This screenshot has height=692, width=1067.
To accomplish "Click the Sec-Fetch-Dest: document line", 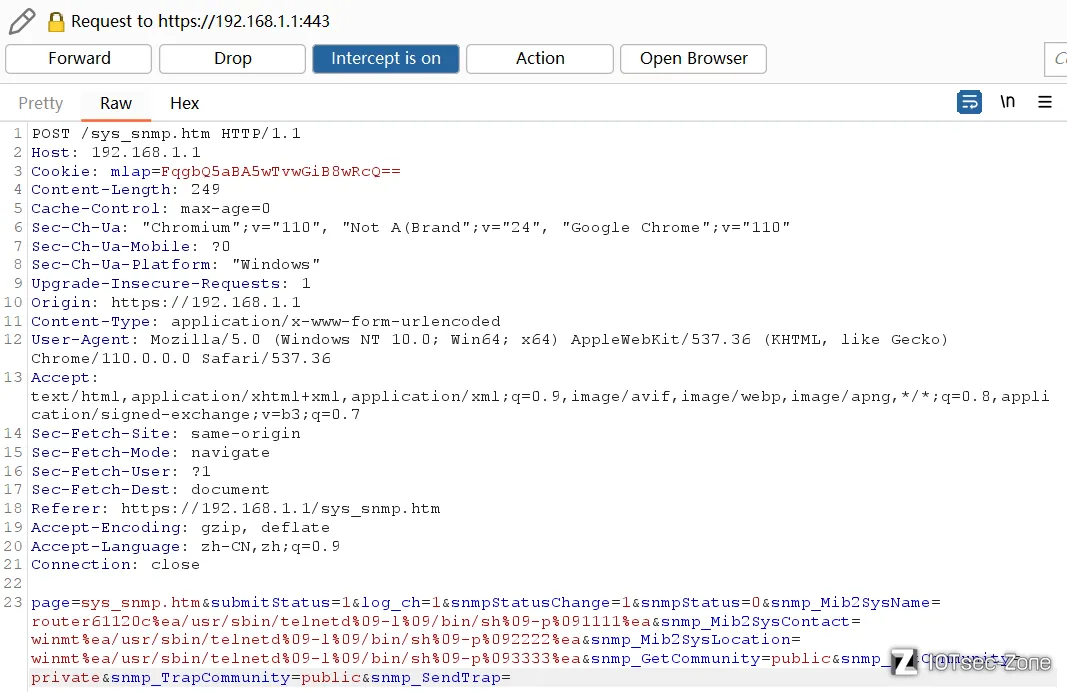I will (150, 490).
